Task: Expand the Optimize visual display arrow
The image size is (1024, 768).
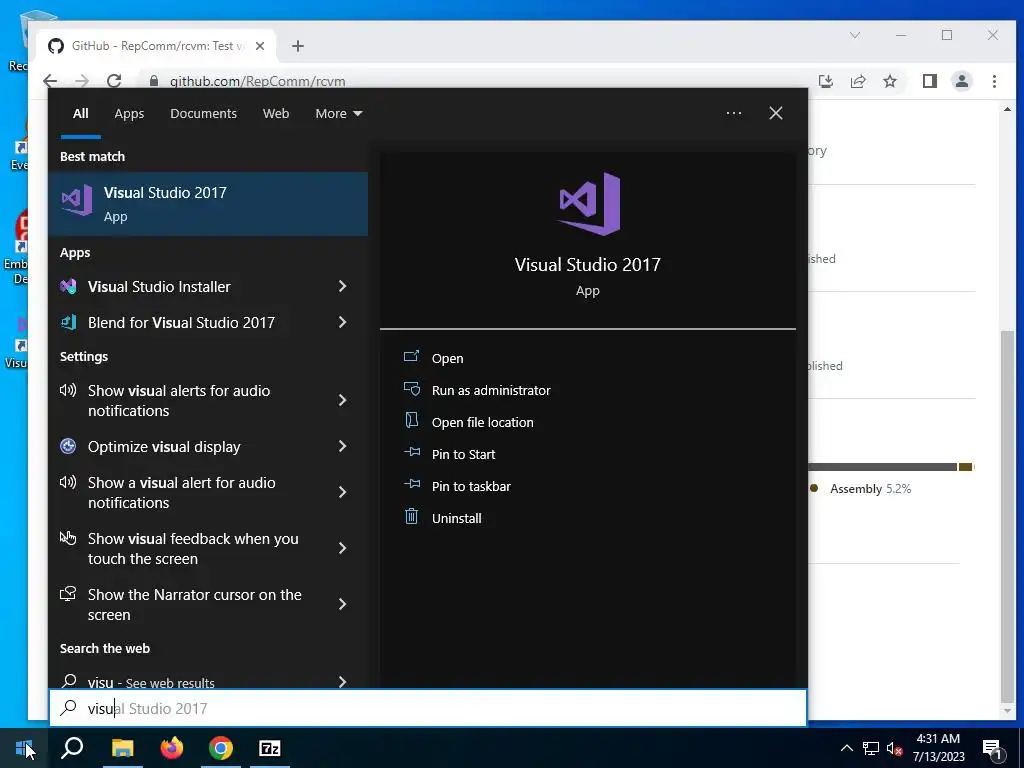Action: tap(342, 446)
